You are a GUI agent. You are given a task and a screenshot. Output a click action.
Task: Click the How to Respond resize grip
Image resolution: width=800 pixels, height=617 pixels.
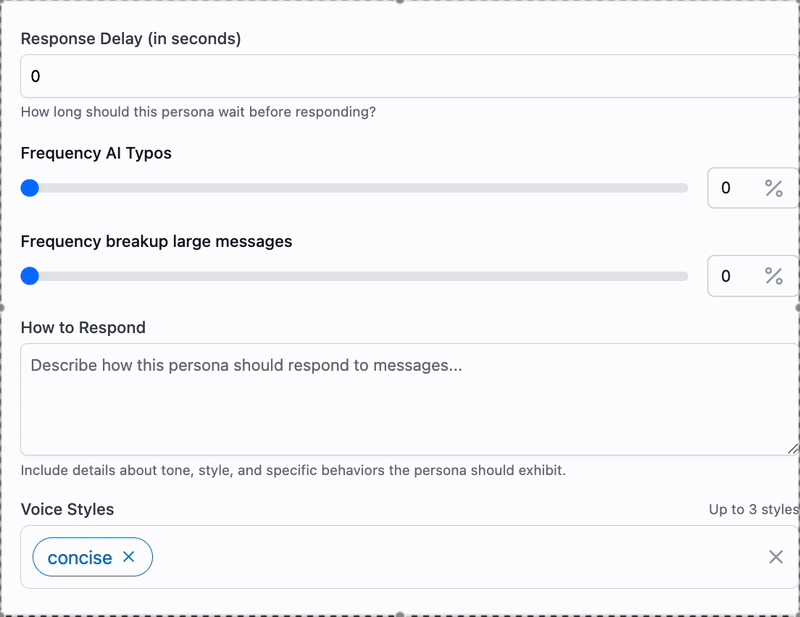[792, 449]
